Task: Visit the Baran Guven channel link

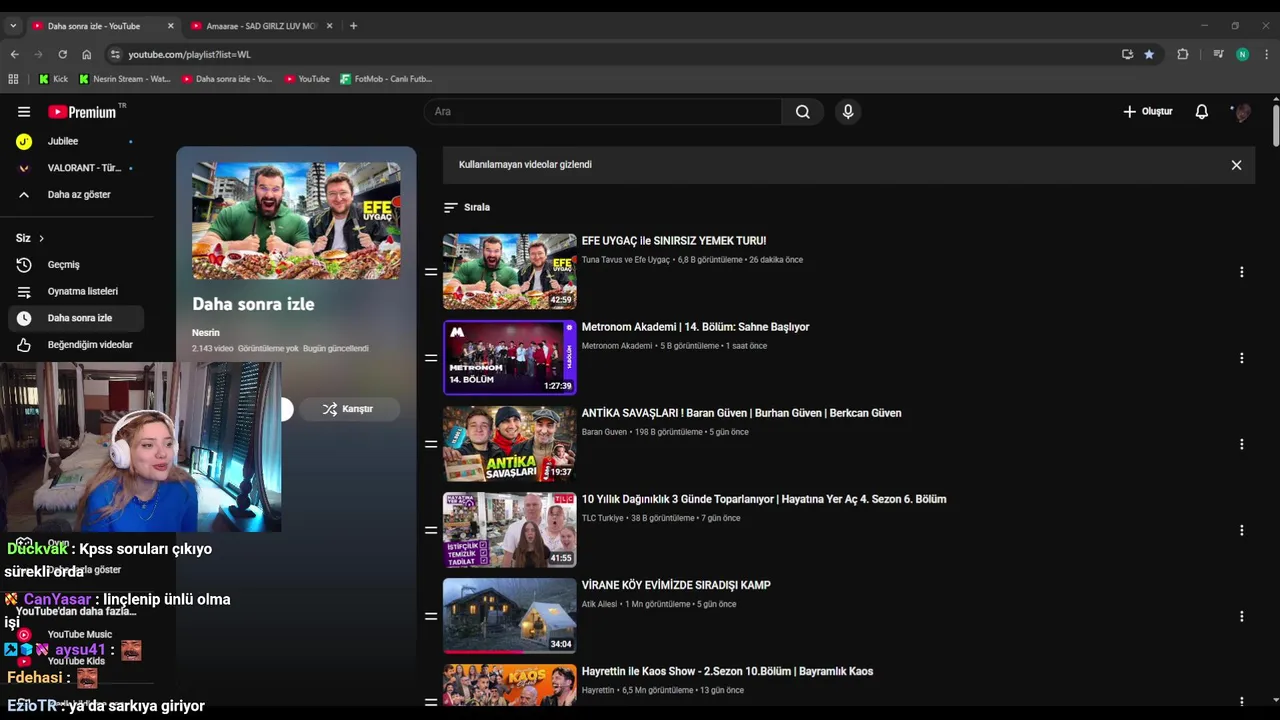Action: click(x=604, y=432)
